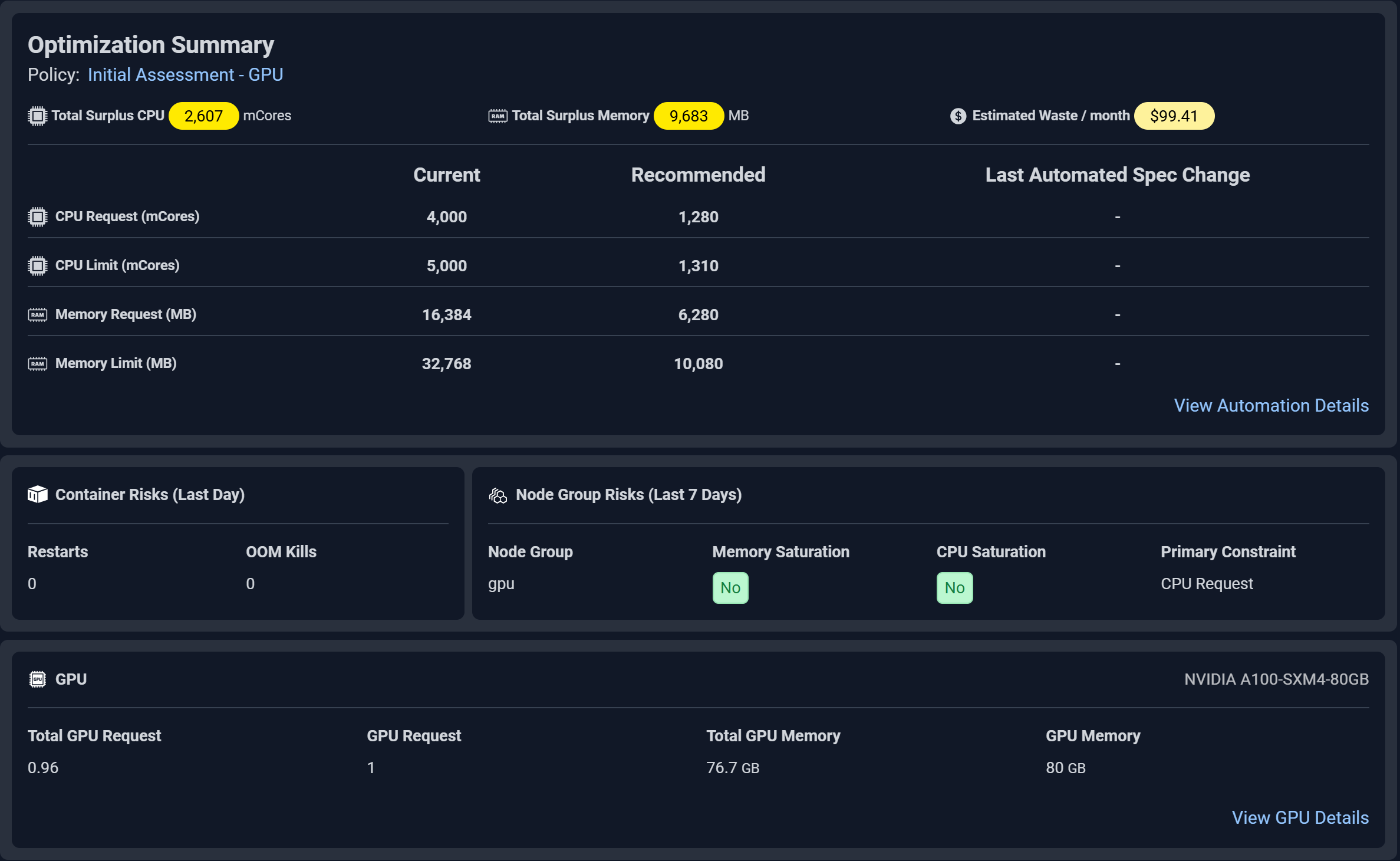
Task: Open the Initial Assessment - GPU policy link
Action: click(185, 75)
